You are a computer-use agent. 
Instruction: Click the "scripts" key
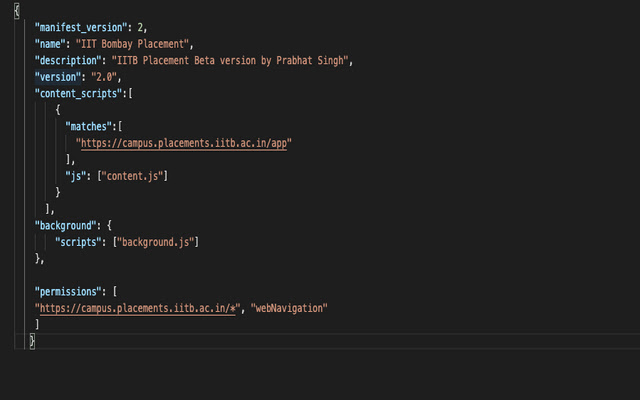tap(82, 242)
